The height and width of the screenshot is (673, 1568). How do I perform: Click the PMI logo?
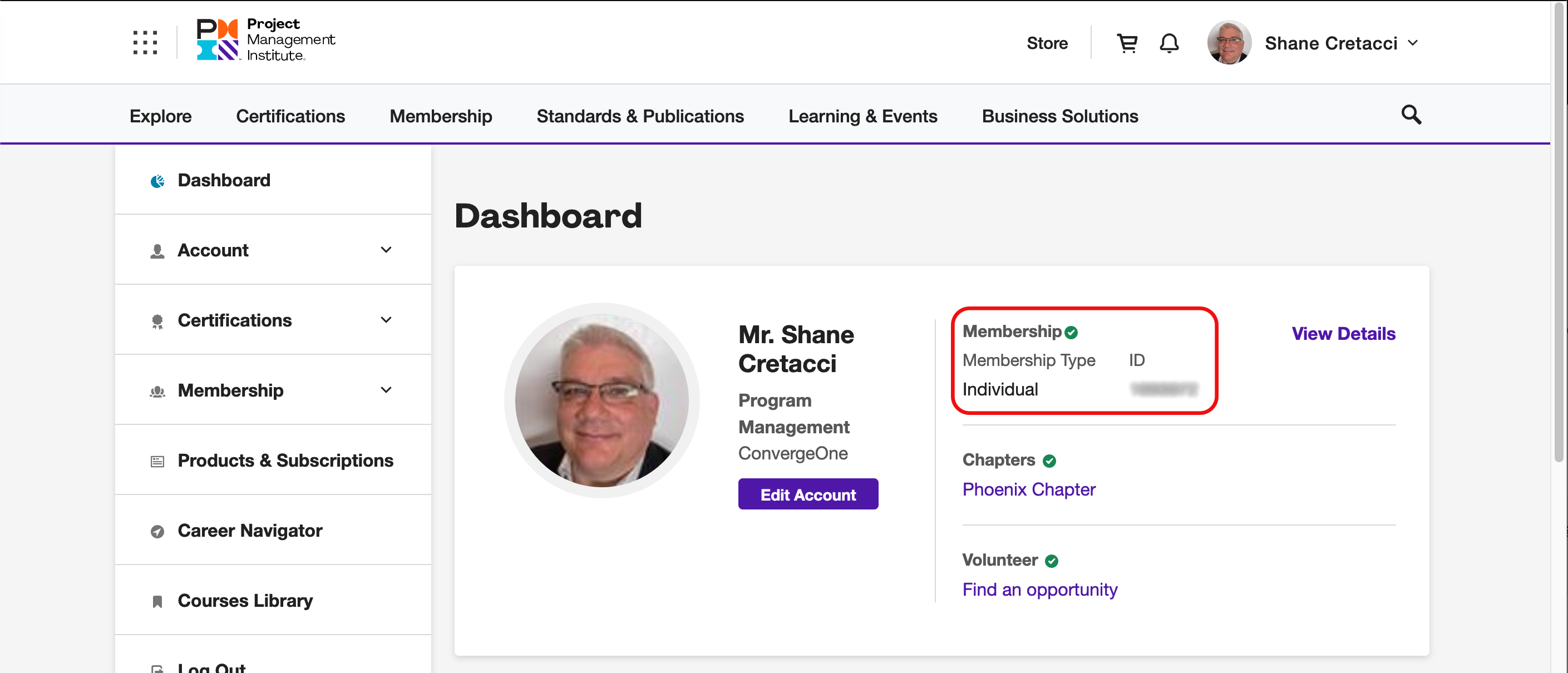pos(265,40)
